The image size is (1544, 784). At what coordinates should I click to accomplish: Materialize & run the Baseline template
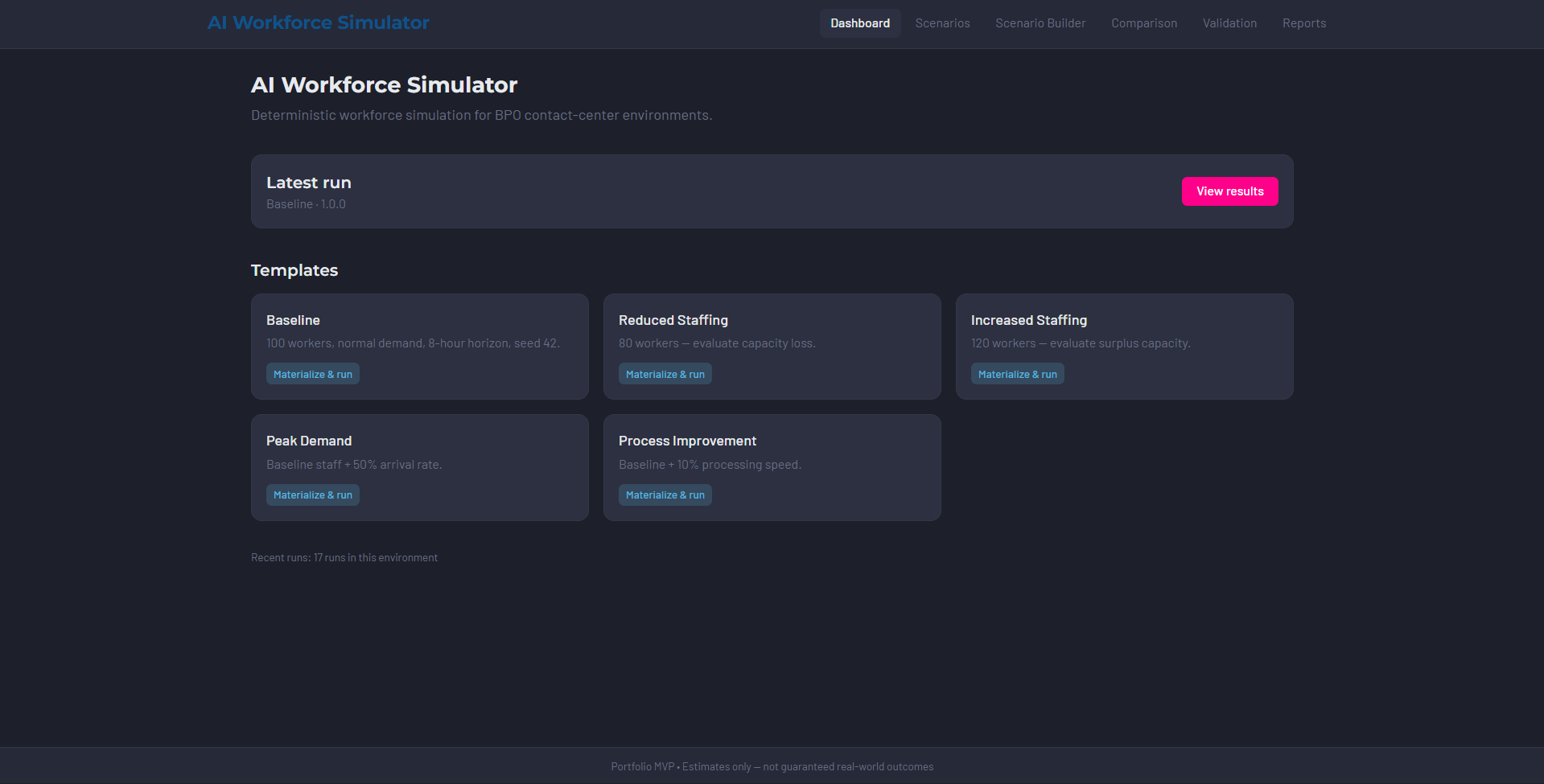[313, 374]
